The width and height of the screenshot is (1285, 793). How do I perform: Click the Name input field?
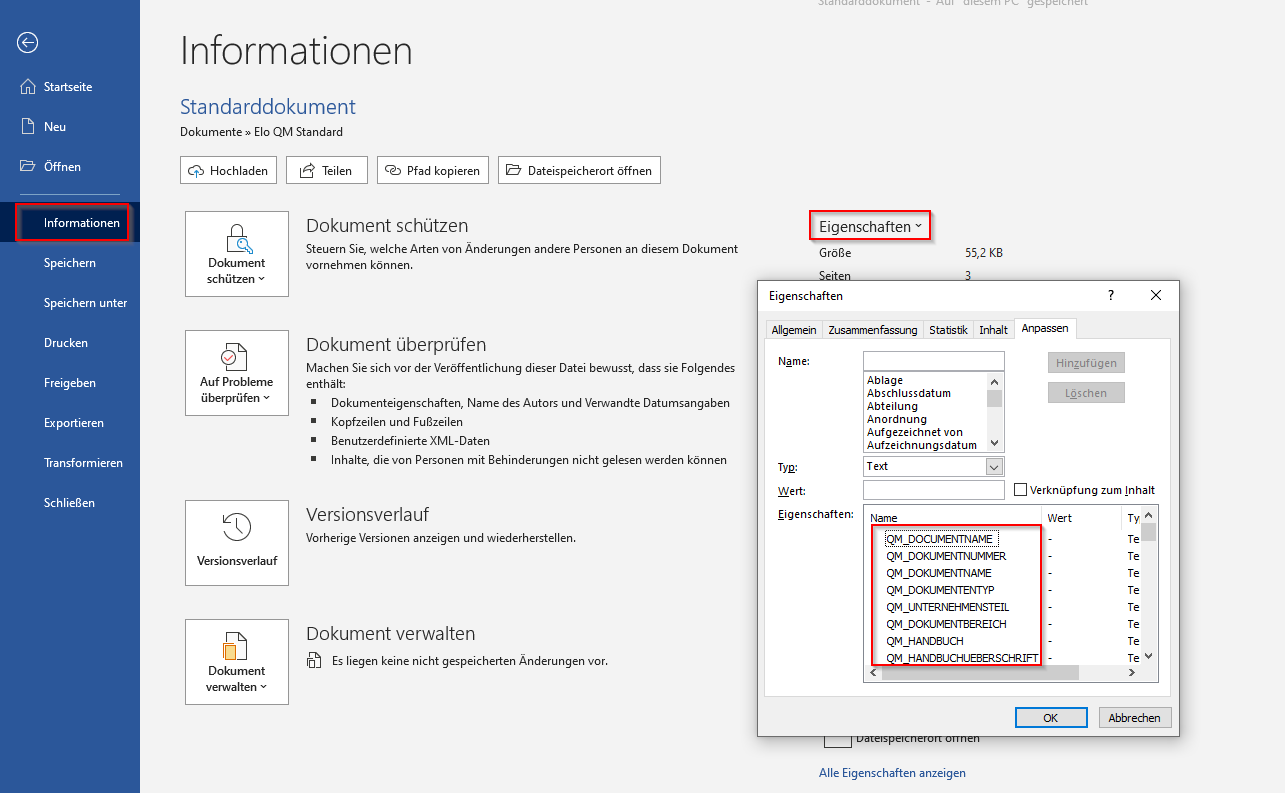[x=933, y=361]
